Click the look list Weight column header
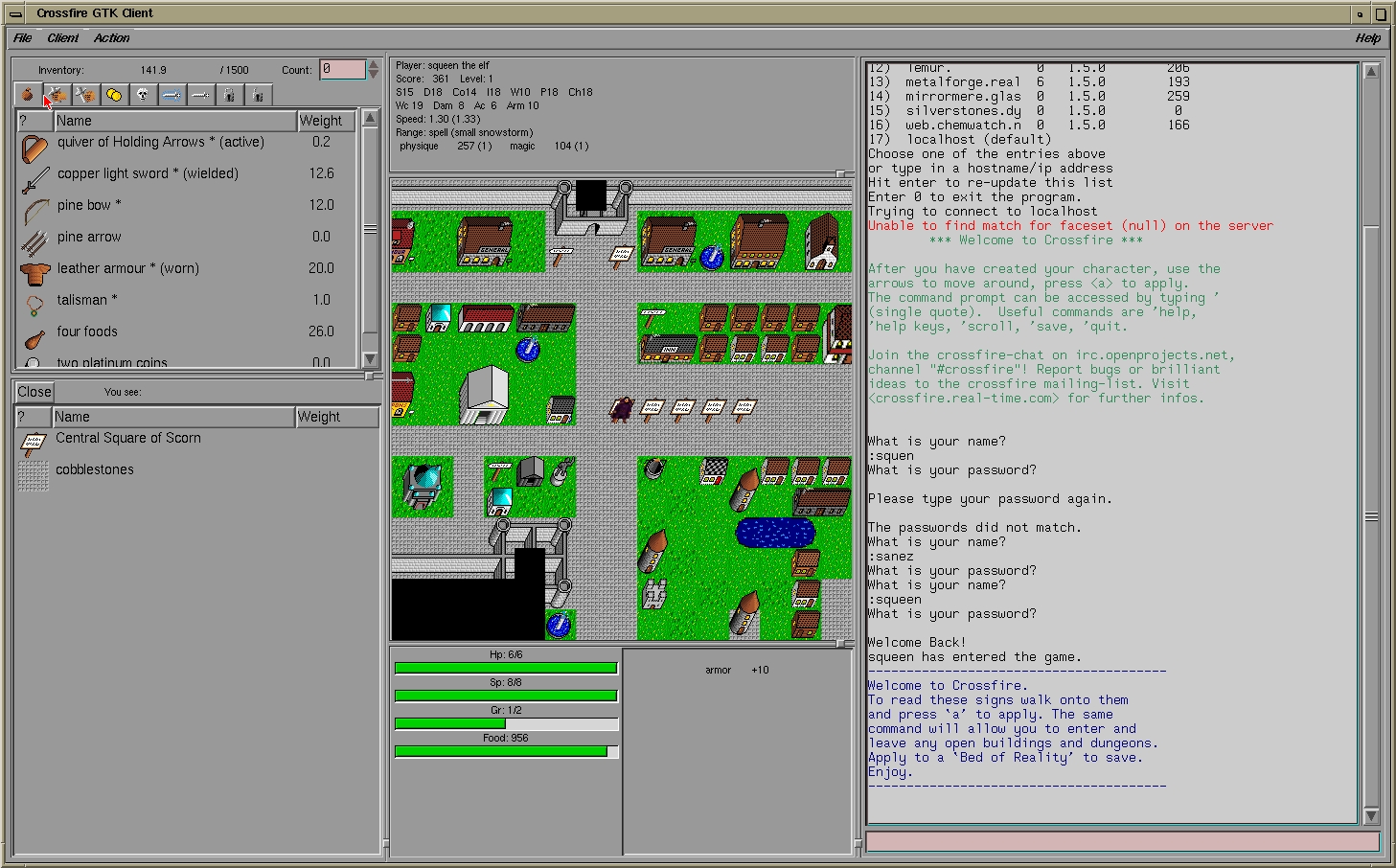The image size is (1396, 868). pos(336,417)
